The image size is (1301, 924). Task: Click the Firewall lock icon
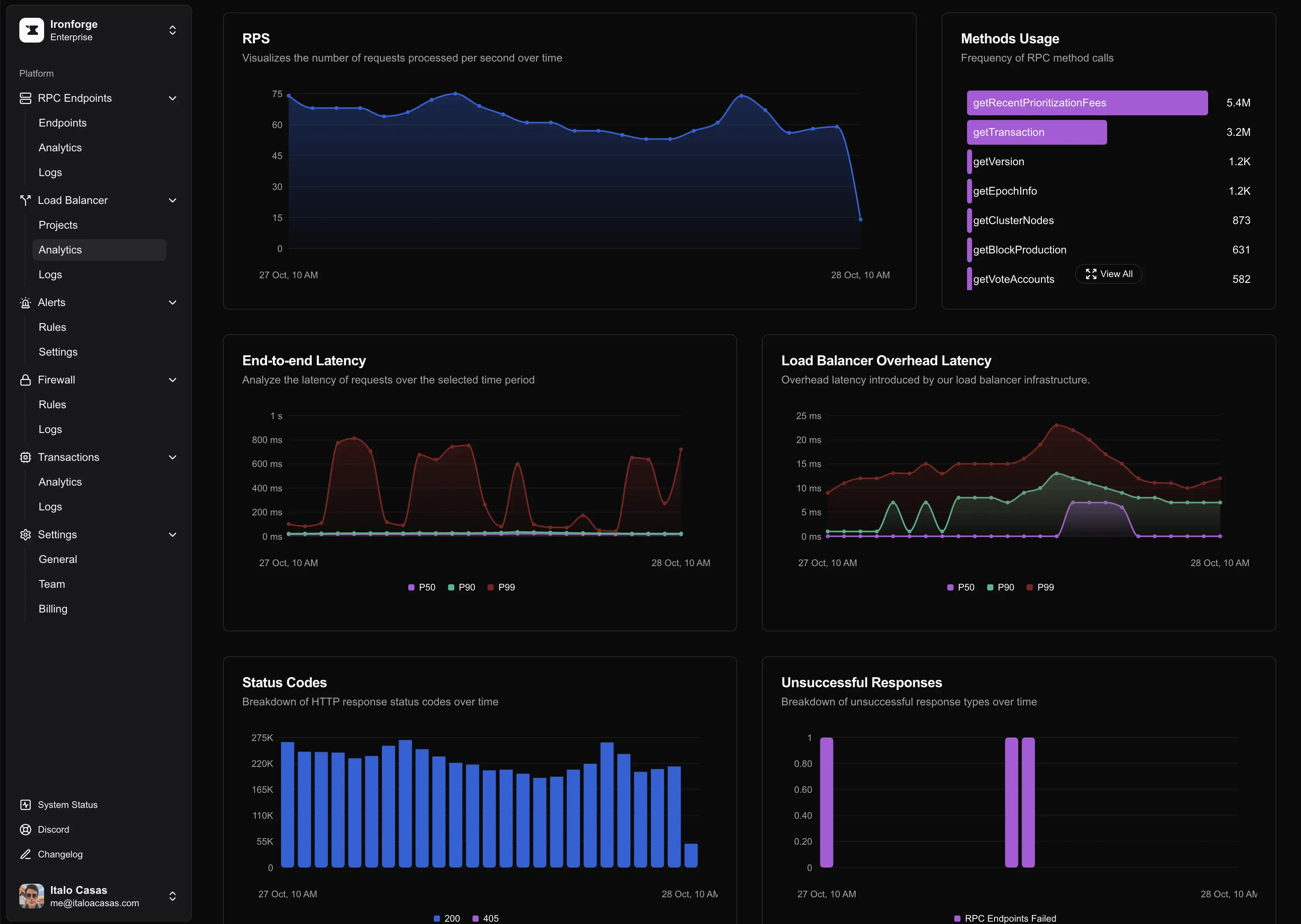pyautogui.click(x=26, y=380)
